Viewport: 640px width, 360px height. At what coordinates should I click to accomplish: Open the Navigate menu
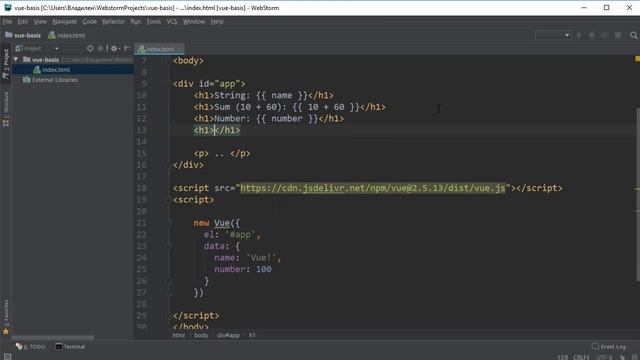click(x=64, y=22)
